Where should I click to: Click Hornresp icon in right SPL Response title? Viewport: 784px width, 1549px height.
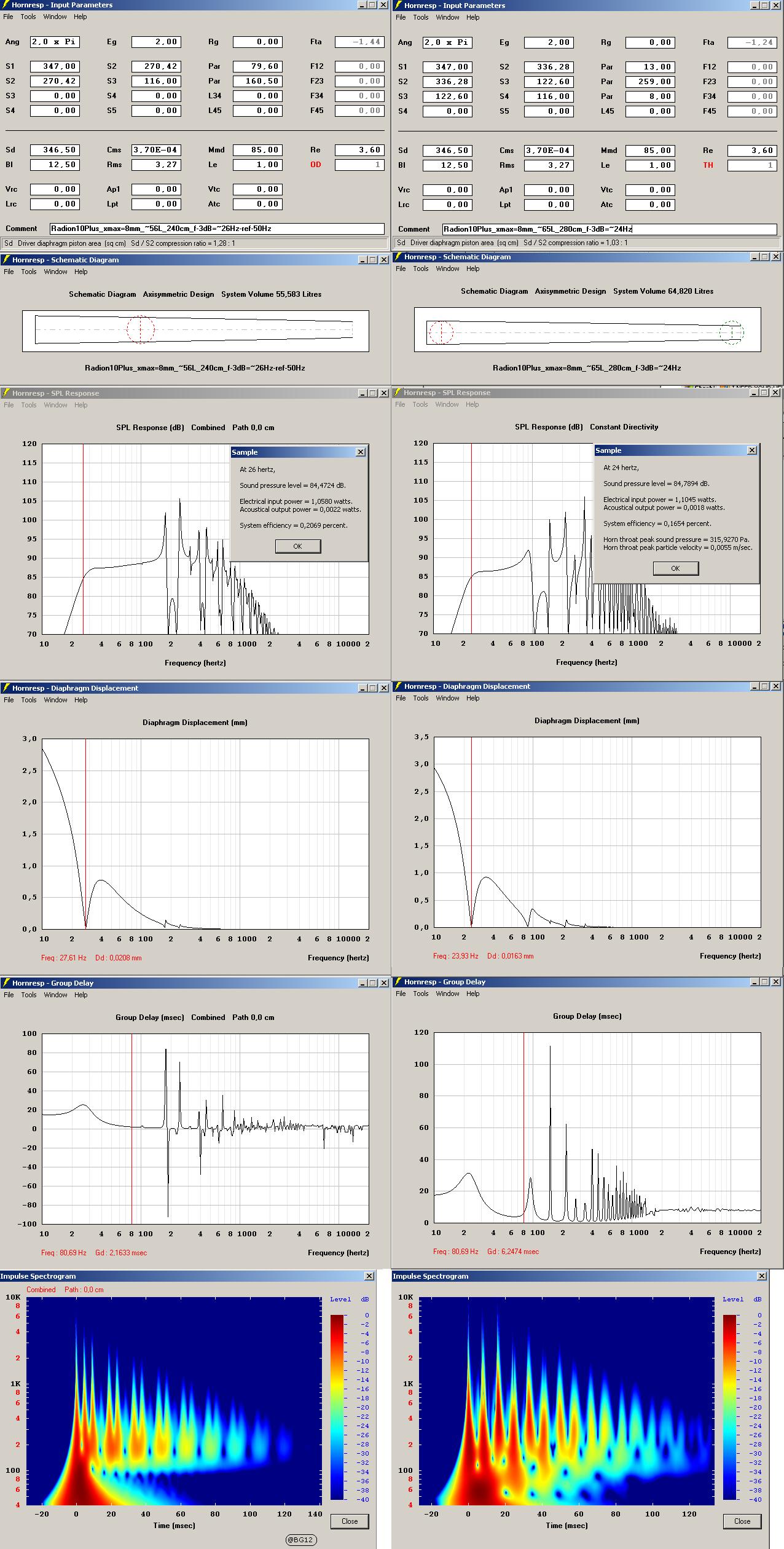click(398, 393)
